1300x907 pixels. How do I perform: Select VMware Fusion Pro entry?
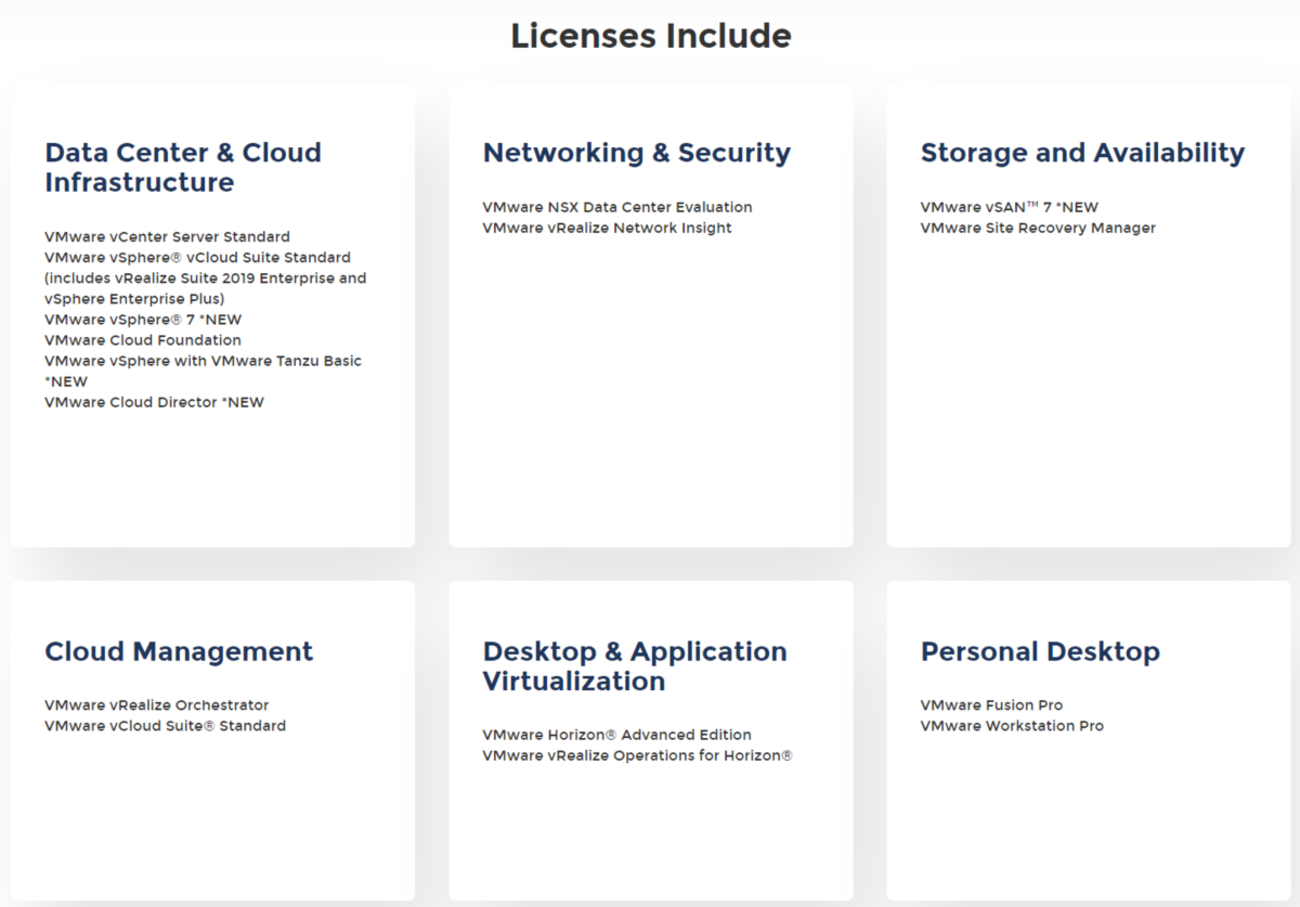(991, 705)
